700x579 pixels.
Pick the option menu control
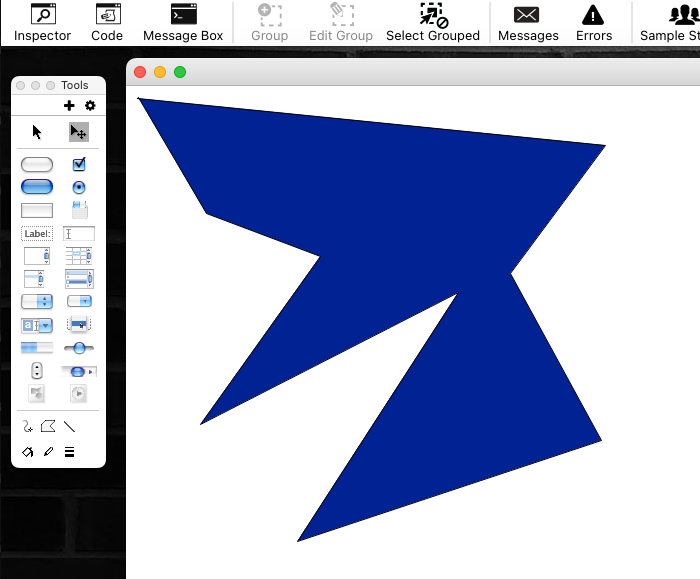click(37, 301)
